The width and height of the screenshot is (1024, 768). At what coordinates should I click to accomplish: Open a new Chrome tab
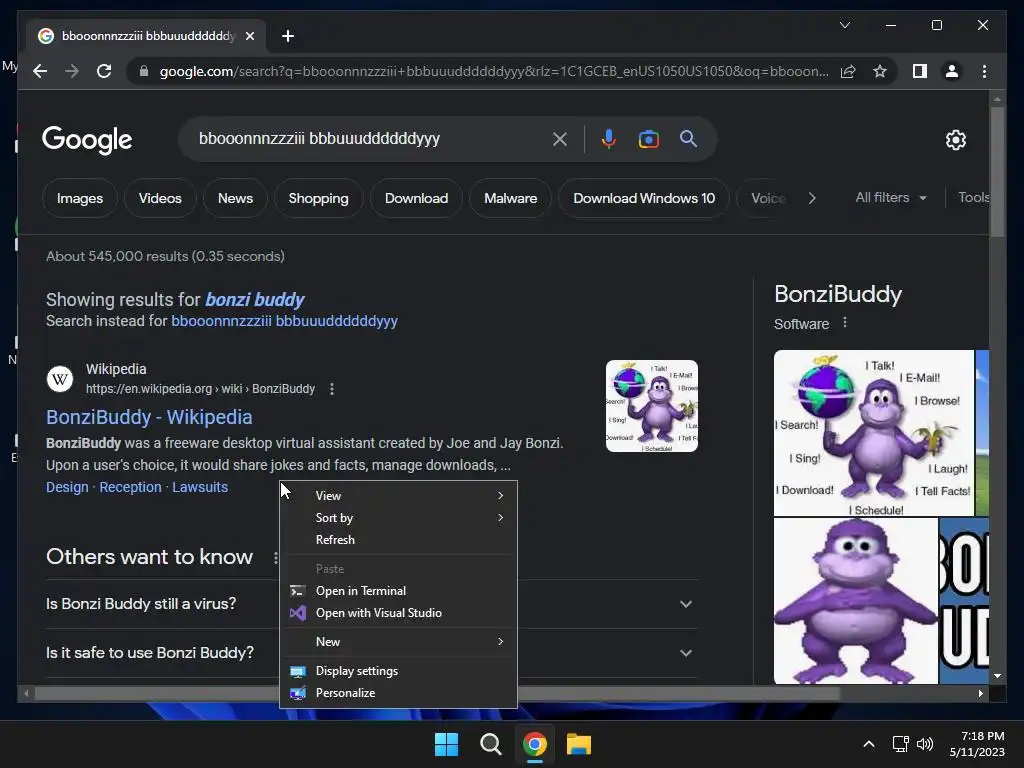point(287,36)
